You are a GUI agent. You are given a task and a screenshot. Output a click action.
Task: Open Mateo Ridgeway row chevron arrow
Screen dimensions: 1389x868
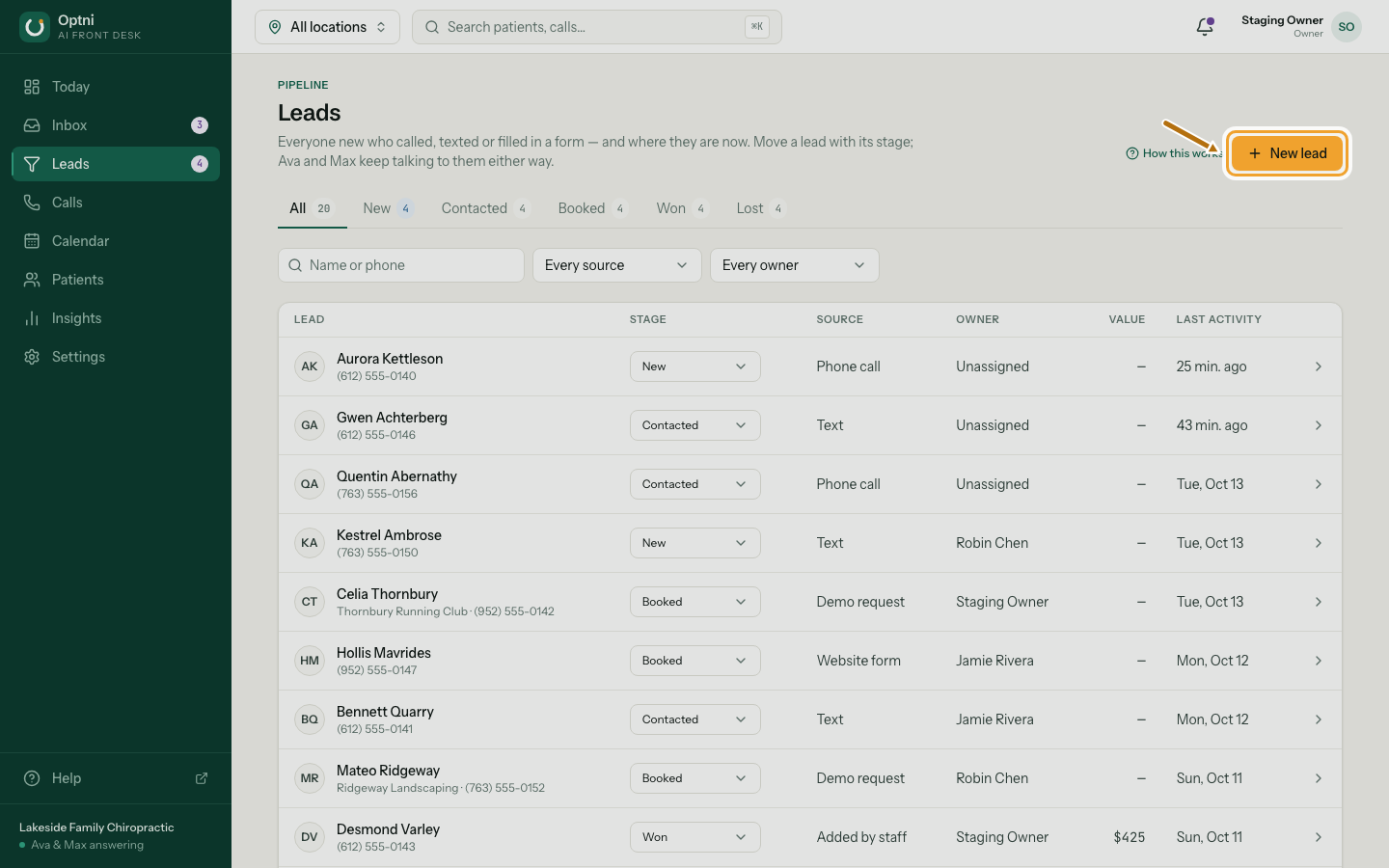[x=1319, y=778]
